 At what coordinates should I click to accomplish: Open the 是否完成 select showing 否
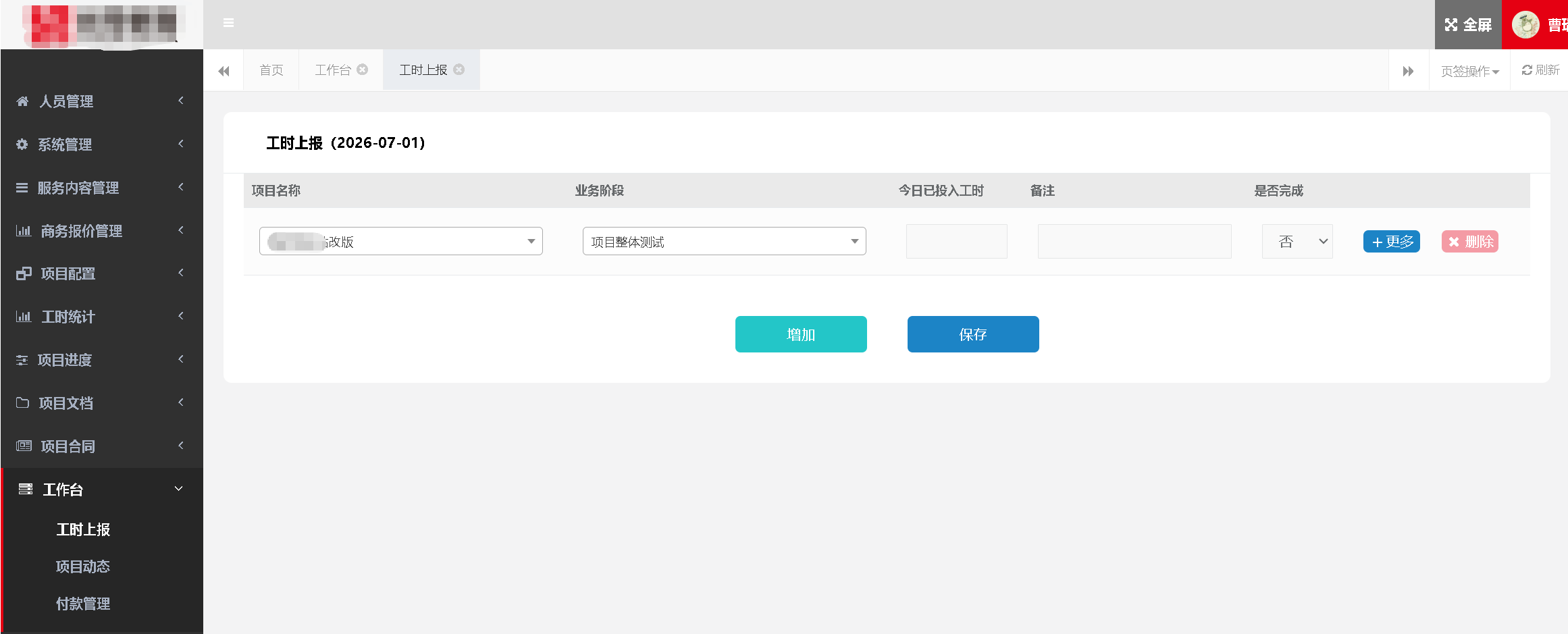[x=1297, y=241]
